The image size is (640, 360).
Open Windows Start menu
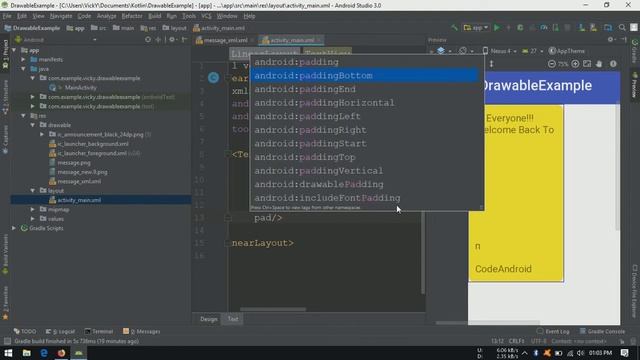tap(8, 353)
